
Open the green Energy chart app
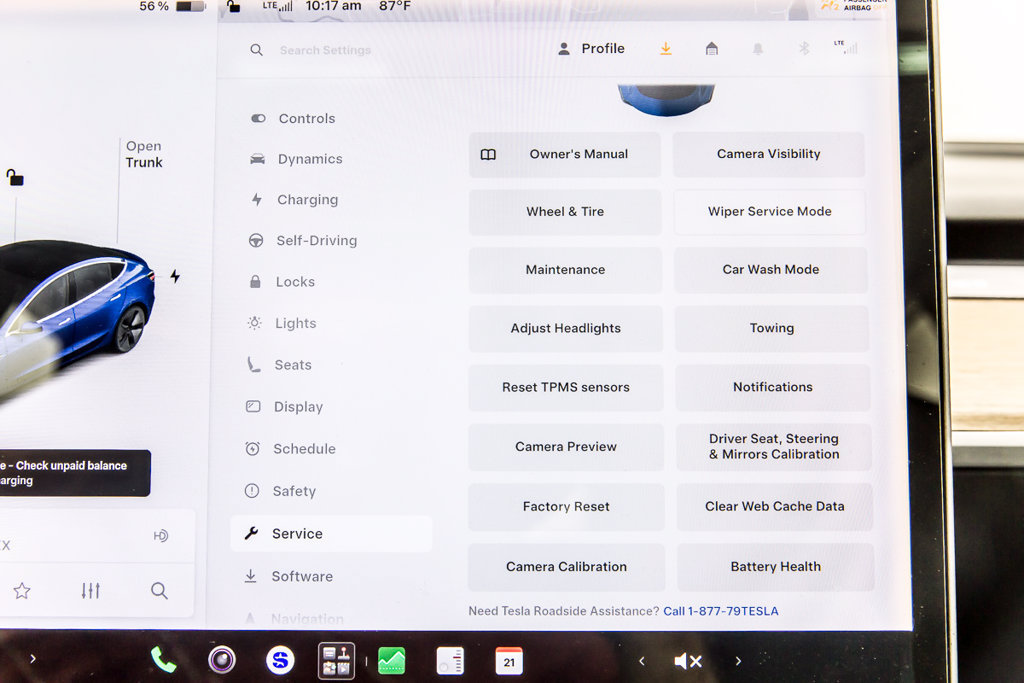pyautogui.click(x=392, y=661)
